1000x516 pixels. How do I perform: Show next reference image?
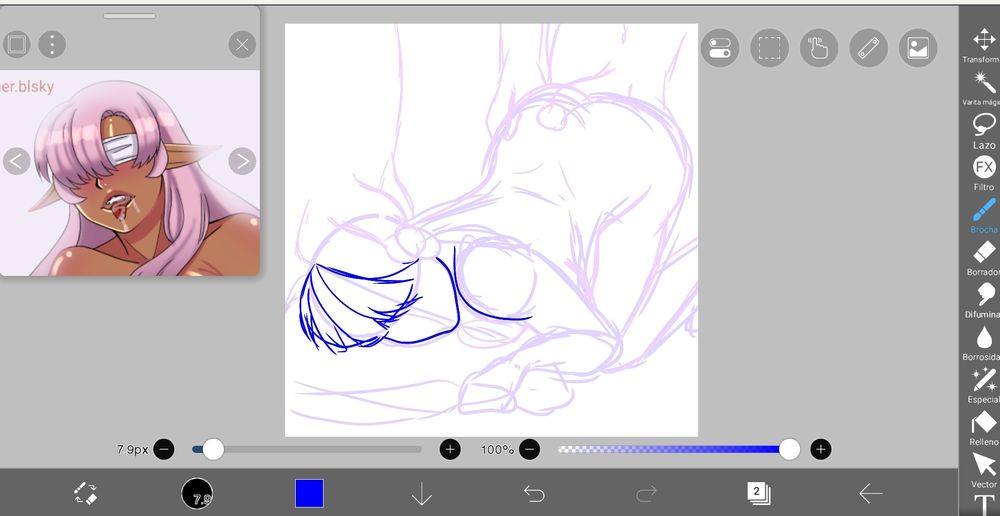click(x=242, y=161)
